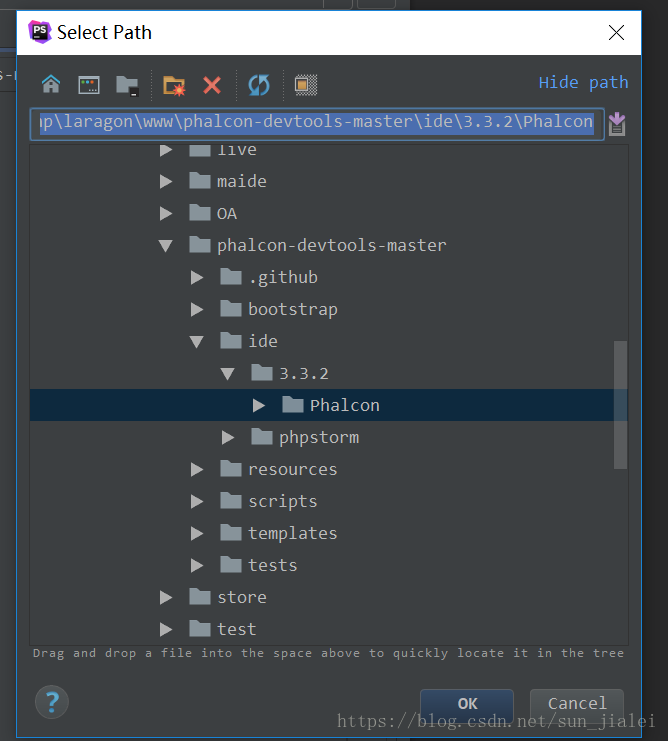Confirm with the OK button
Image resolution: width=668 pixels, height=741 pixels.
tap(467, 703)
